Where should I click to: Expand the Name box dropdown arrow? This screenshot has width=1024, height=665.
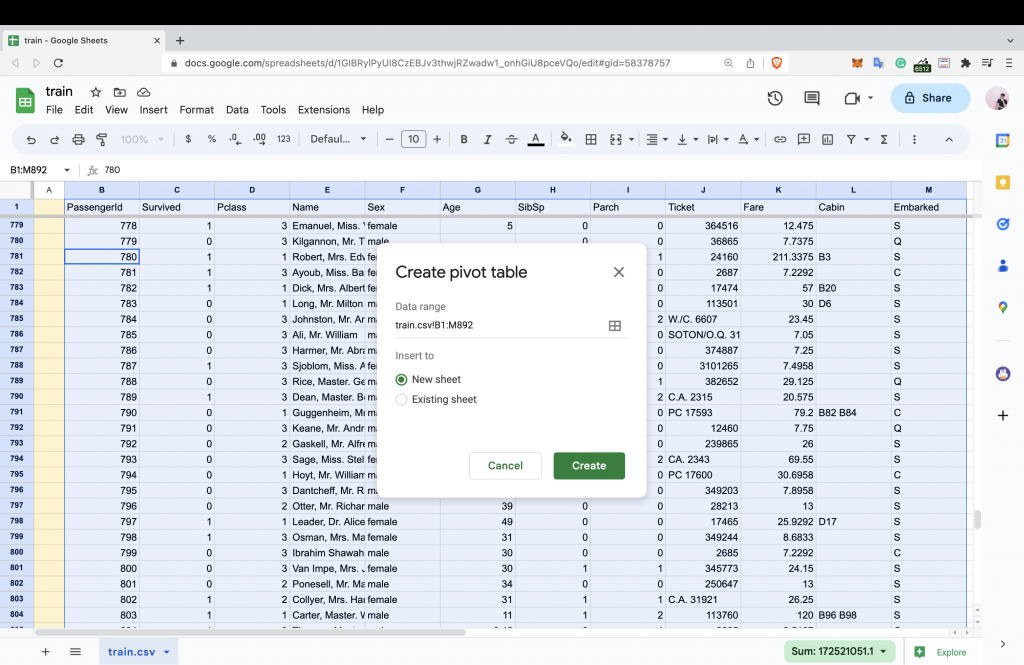tap(67, 170)
